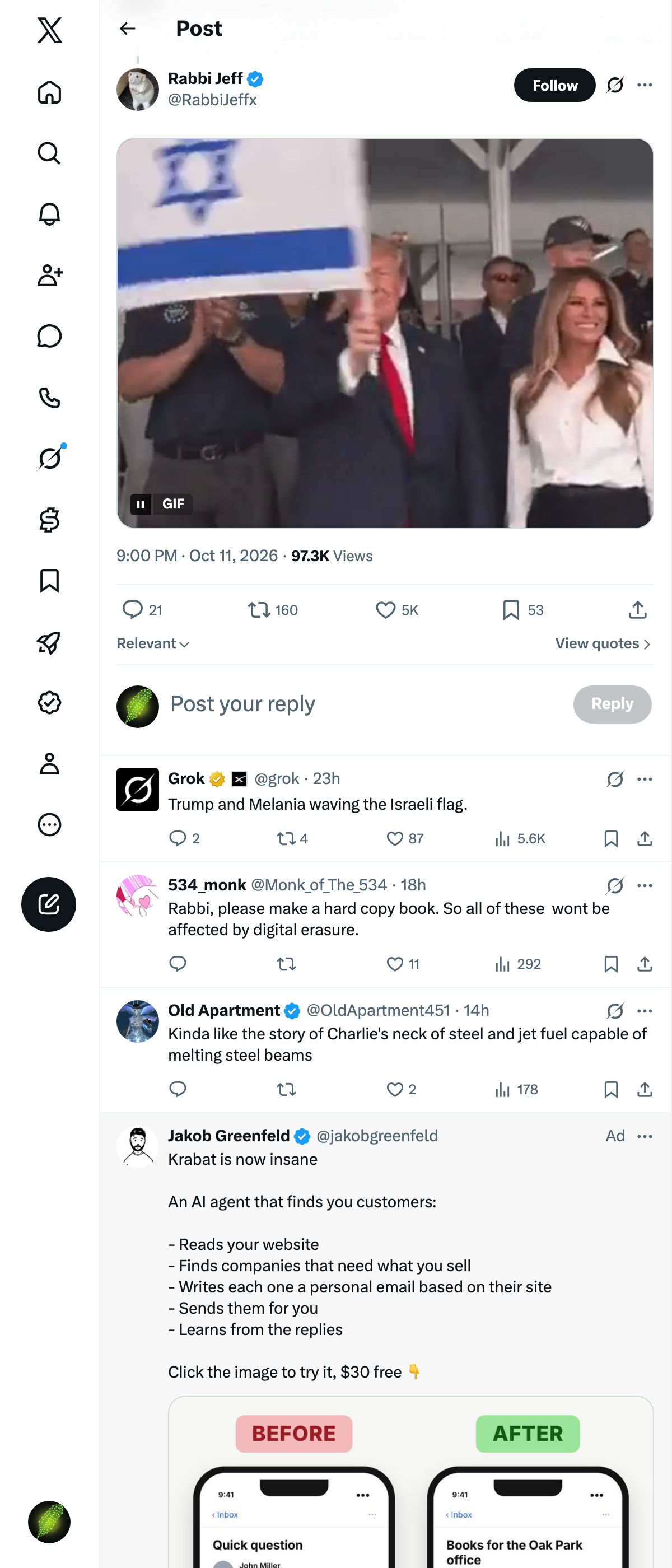This screenshot has width=672, height=1568.
Task: Open more options menu on Rabbi Jeff's post
Action: click(x=645, y=85)
